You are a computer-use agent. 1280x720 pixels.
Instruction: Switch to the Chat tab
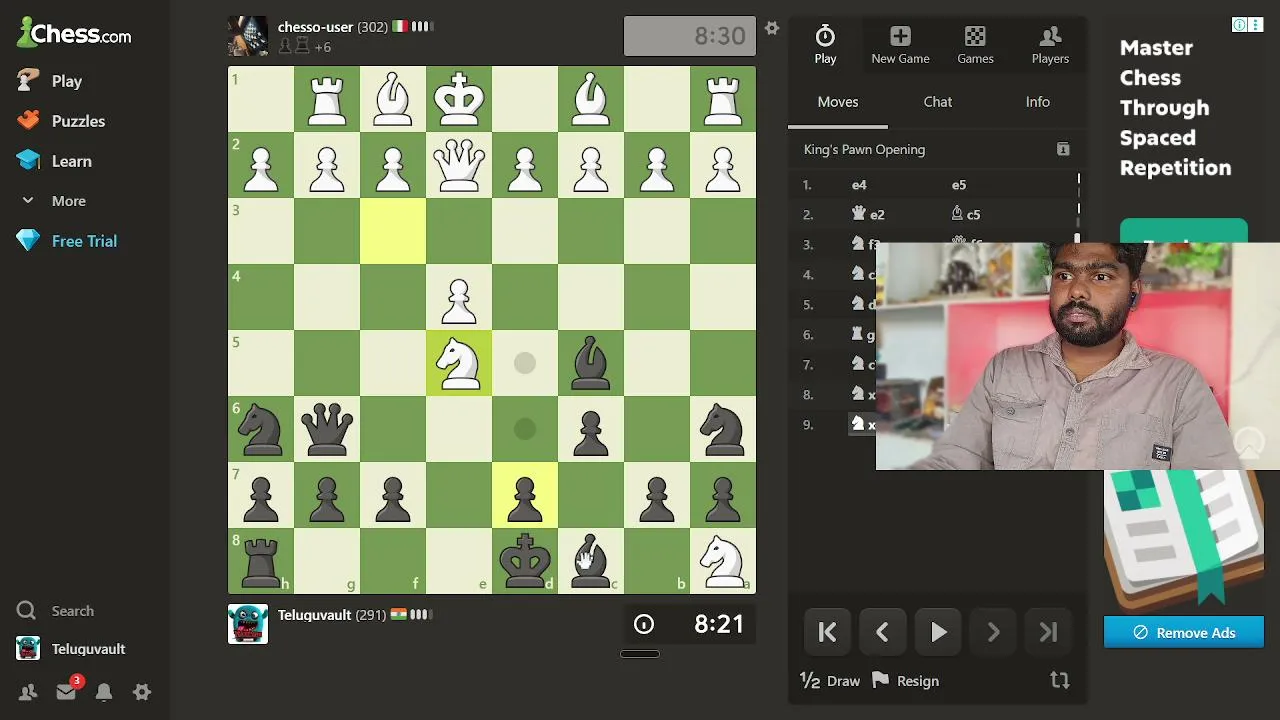click(938, 102)
